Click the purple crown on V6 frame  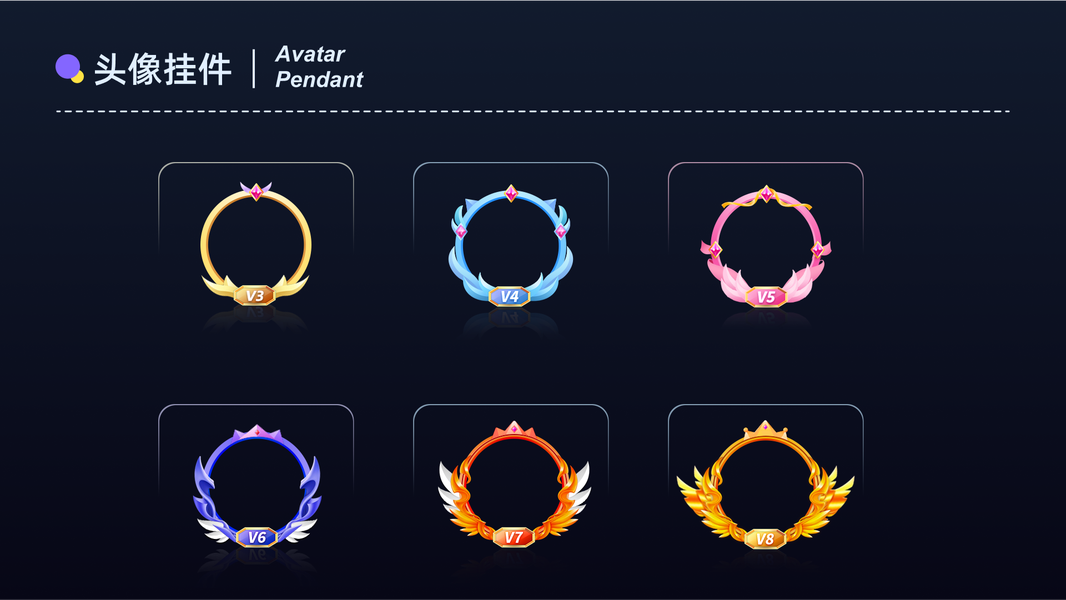[x=256, y=432]
